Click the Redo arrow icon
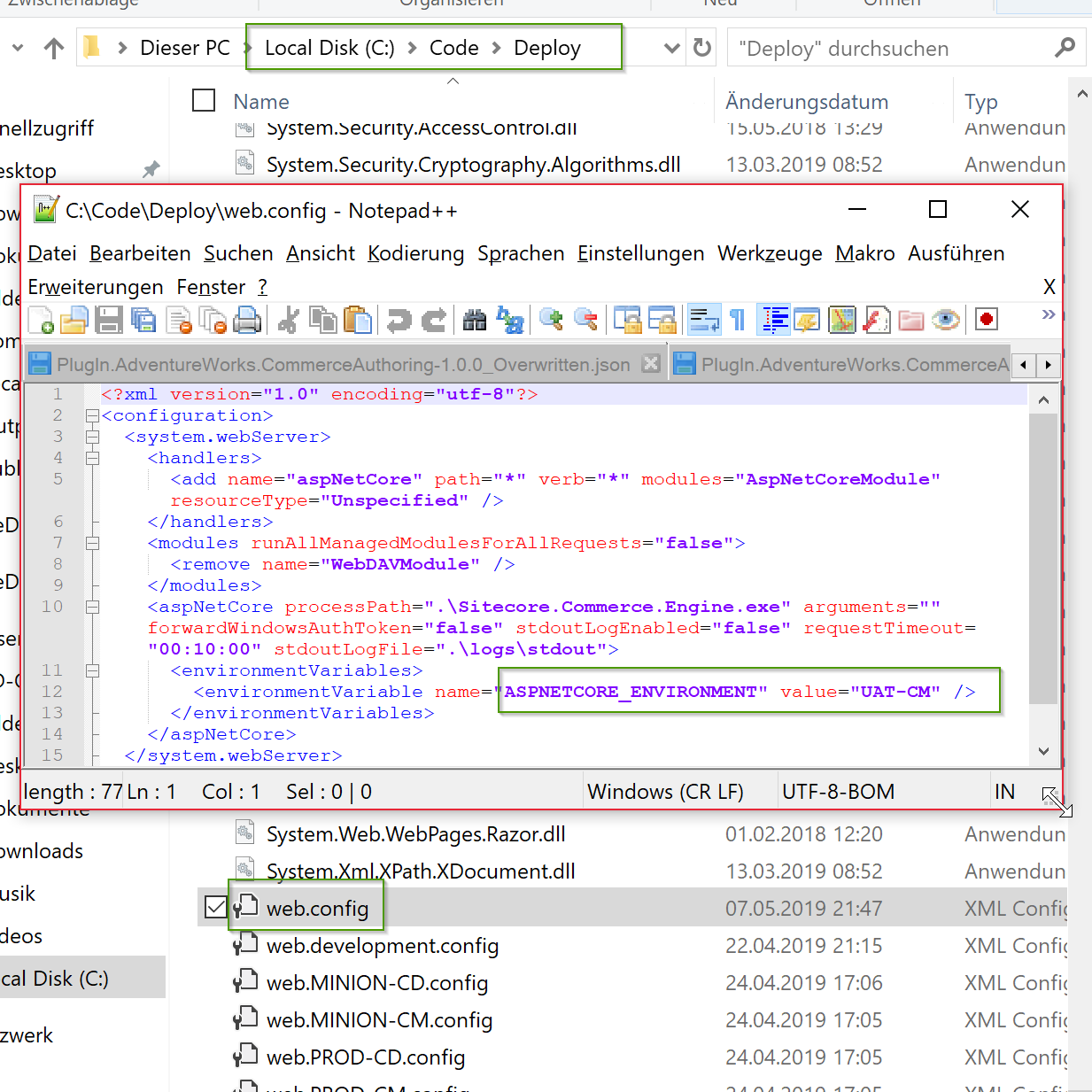 434,319
